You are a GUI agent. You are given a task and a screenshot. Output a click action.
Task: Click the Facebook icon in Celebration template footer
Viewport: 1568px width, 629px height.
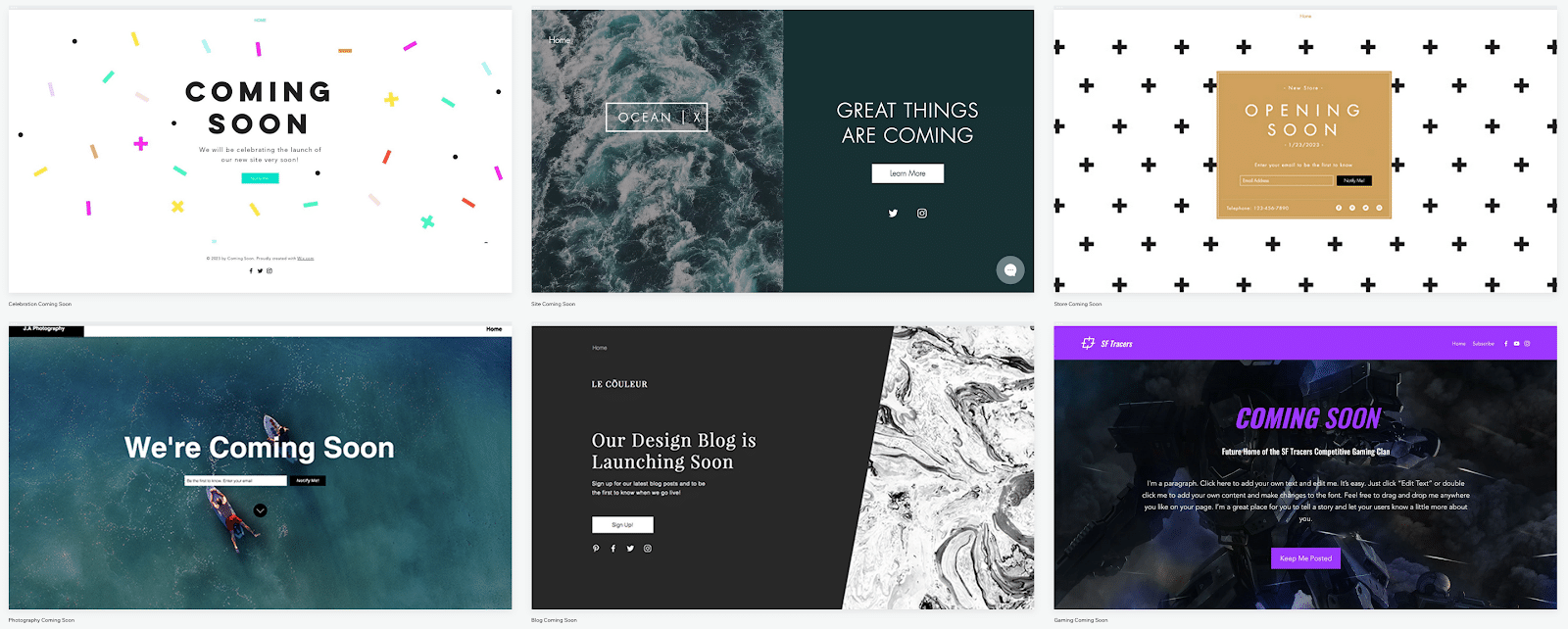point(251,271)
